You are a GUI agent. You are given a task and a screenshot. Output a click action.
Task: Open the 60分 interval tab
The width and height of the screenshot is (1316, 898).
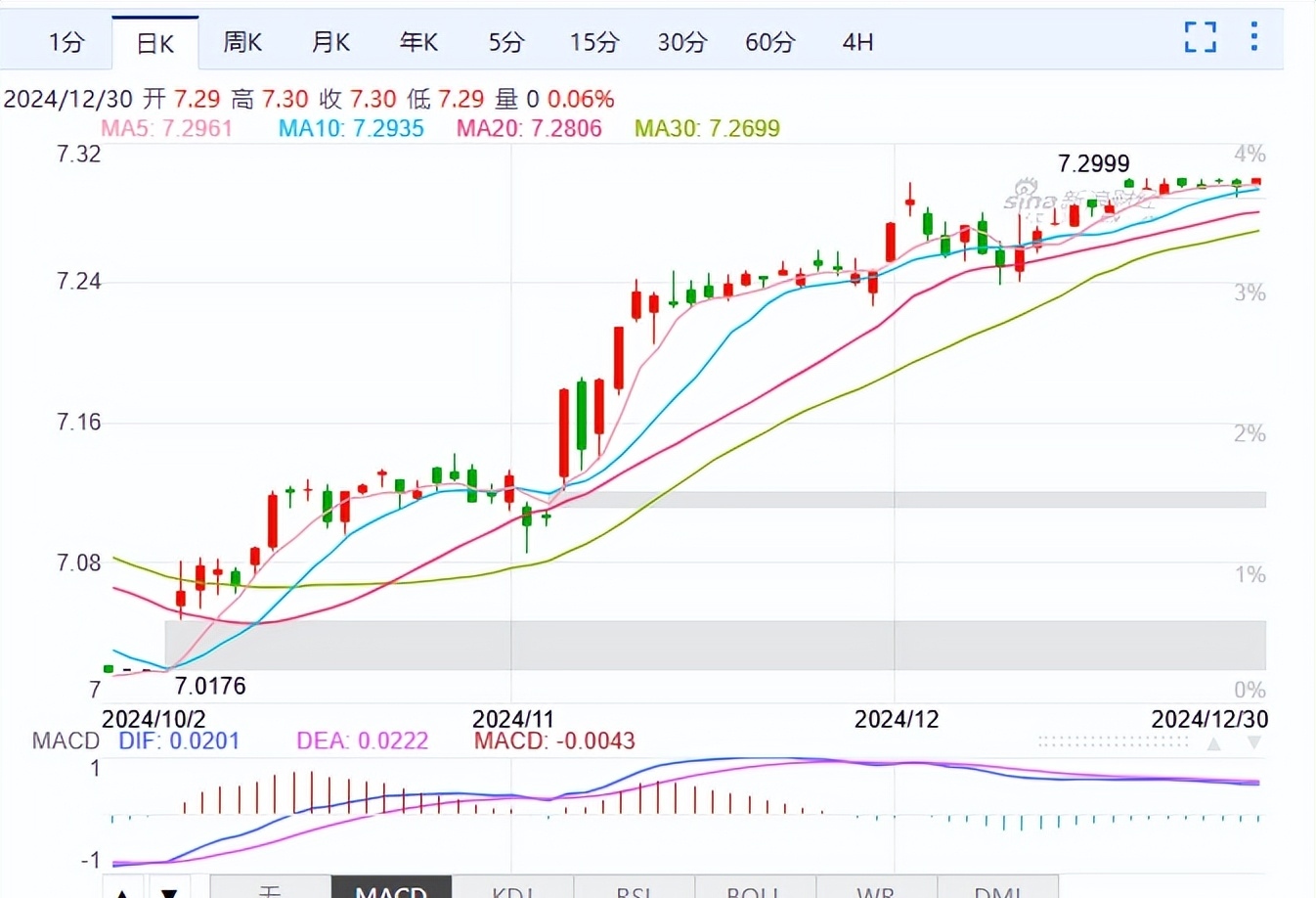point(769,42)
